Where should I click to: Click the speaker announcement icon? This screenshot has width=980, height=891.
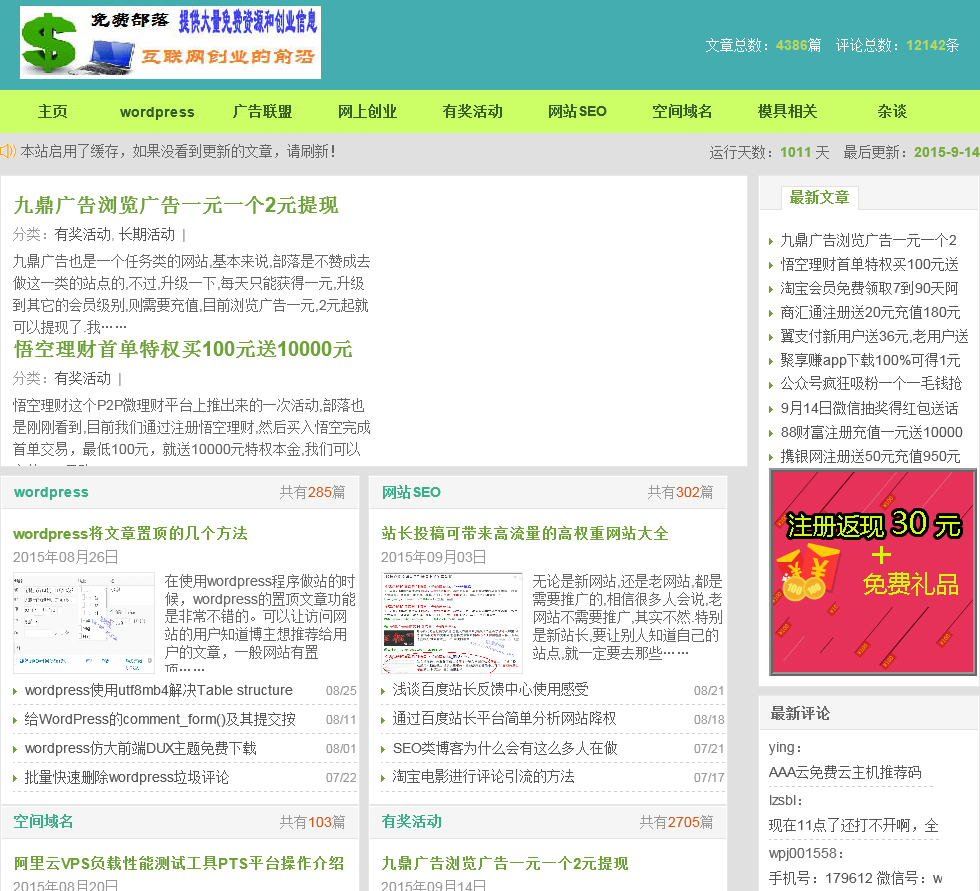pyautogui.click(x=8, y=151)
